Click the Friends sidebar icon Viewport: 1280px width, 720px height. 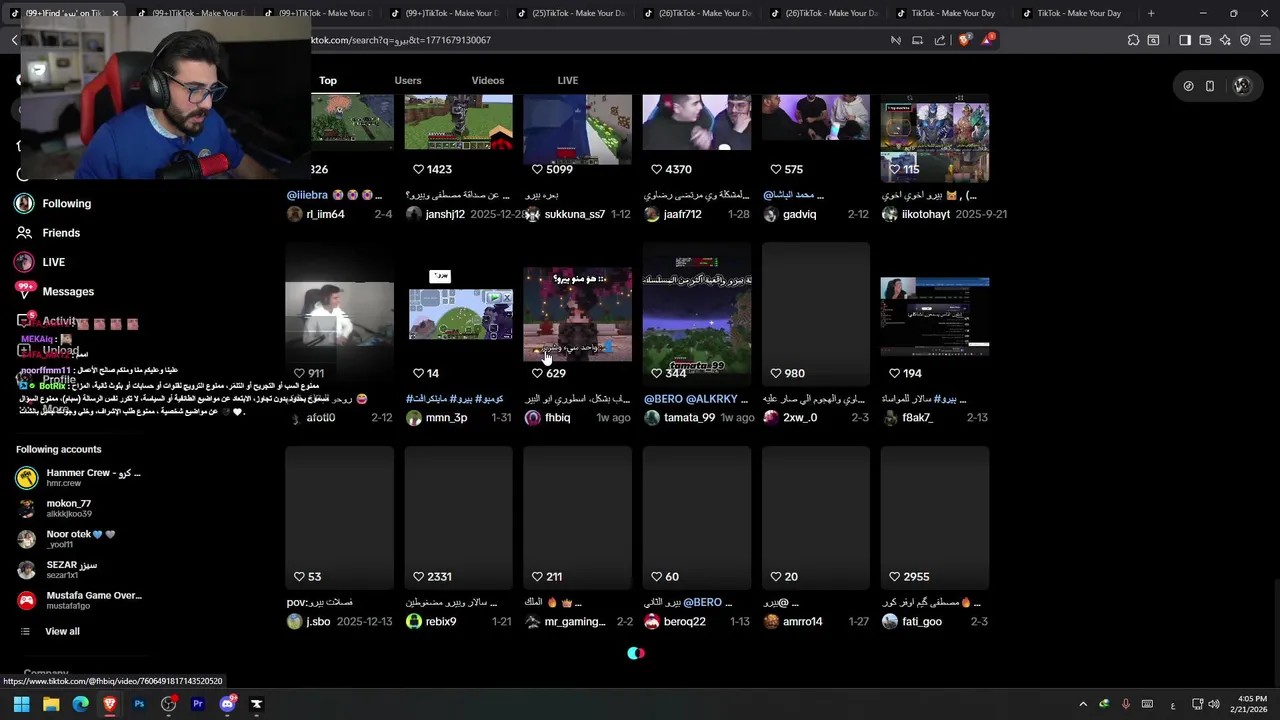(24, 233)
